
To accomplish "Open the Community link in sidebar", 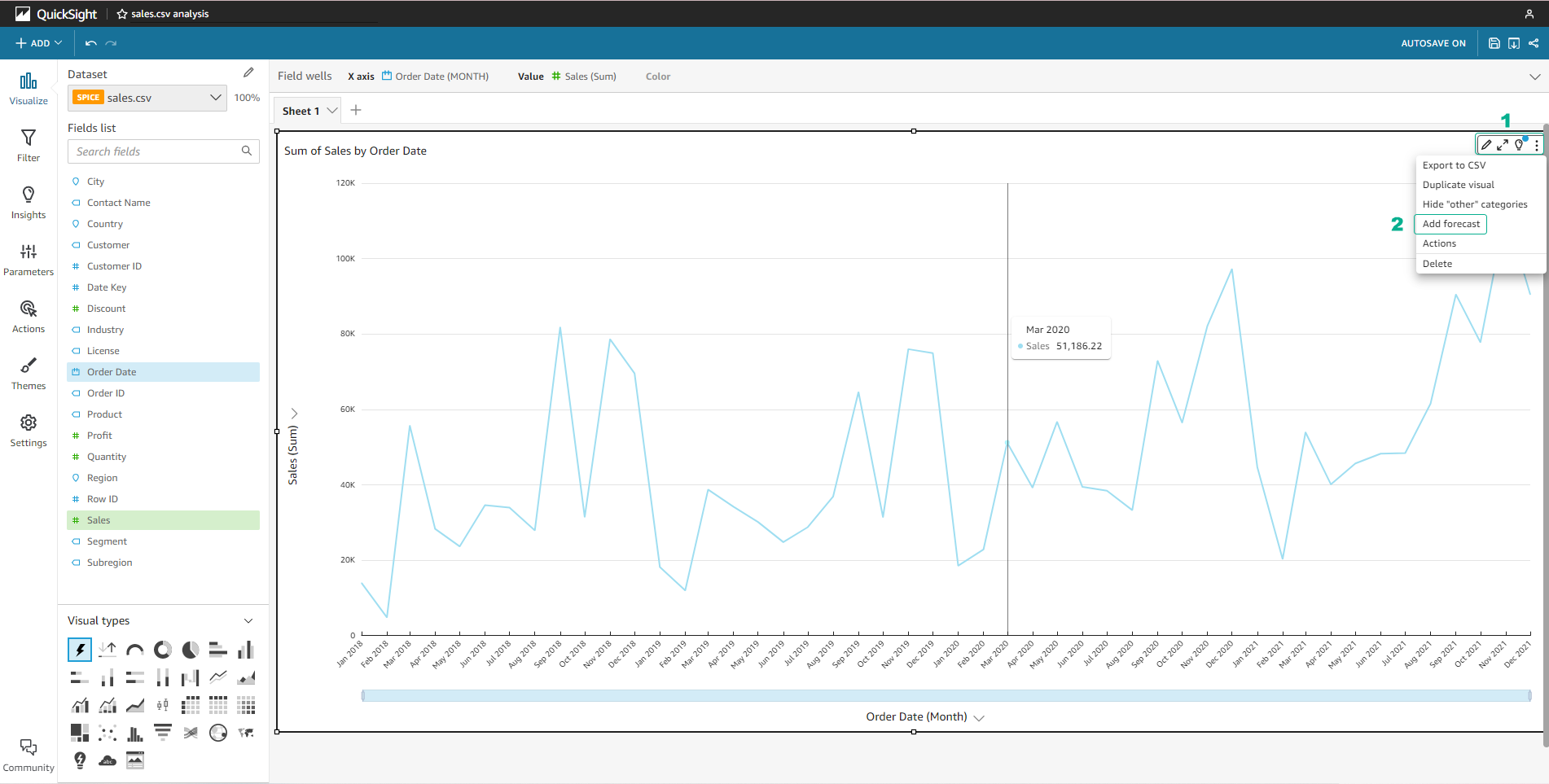I will [29, 756].
